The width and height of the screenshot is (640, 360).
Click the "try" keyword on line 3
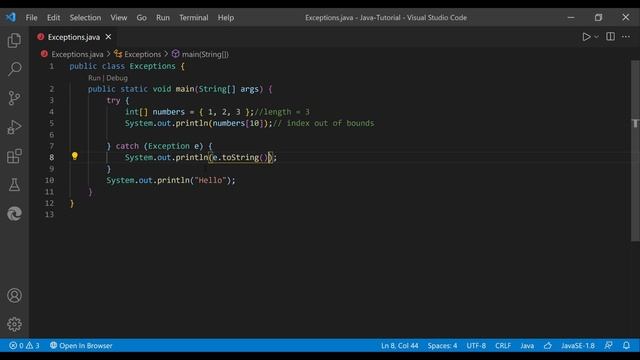coord(113,100)
